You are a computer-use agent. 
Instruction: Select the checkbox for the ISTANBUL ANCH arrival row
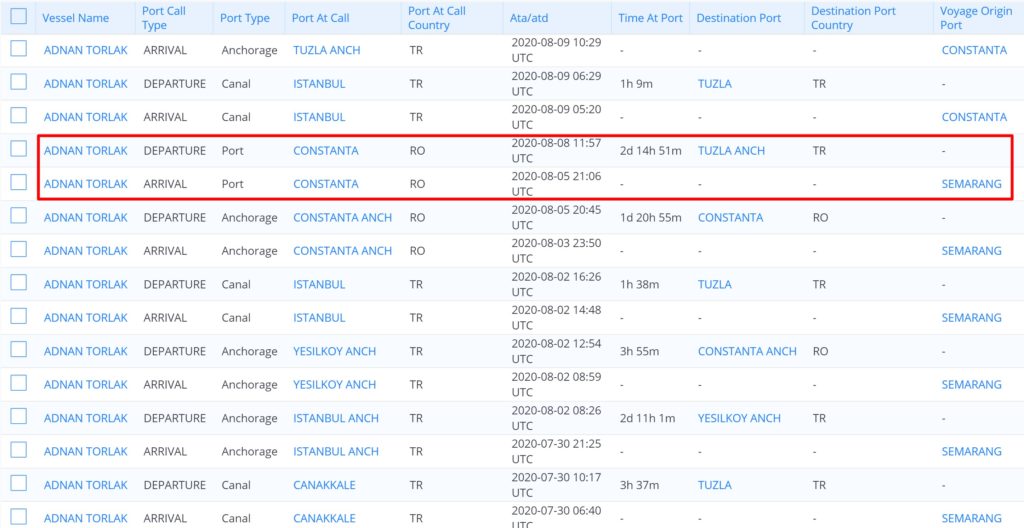point(18,451)
